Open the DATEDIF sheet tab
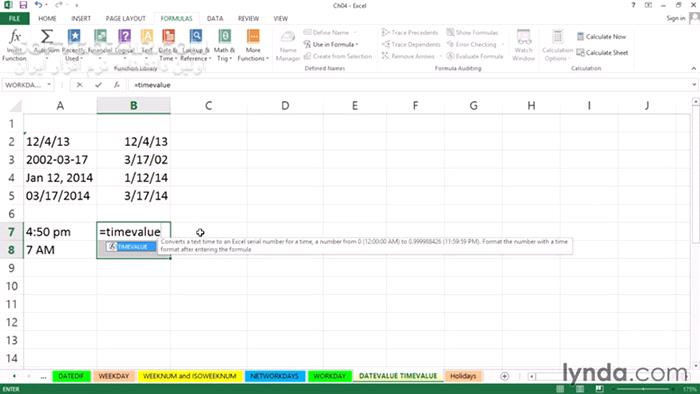The width and height of the screenshot is (700, 394). 71,376
